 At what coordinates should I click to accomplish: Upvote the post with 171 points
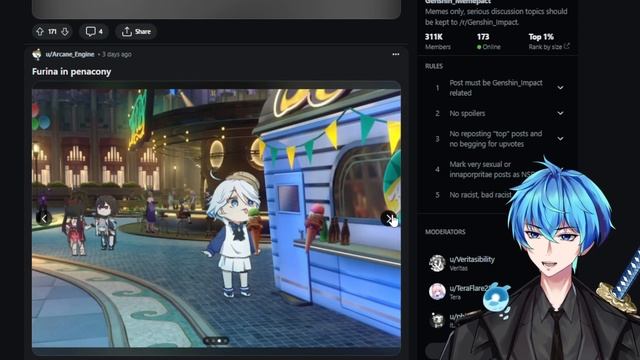click(x=40, y=31)
